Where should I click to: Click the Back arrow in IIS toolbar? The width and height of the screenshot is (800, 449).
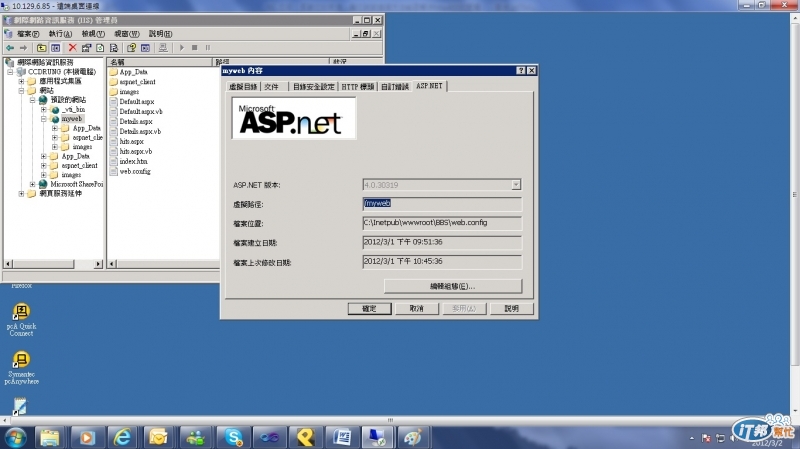10,48
